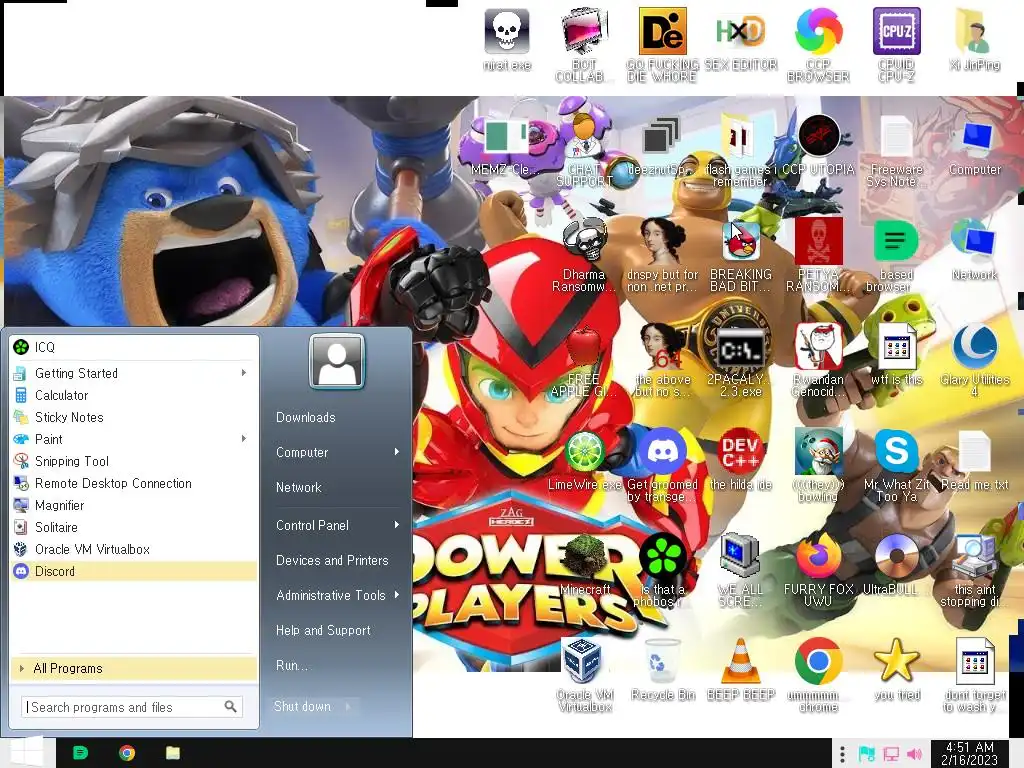Open the BREAKING BAD BIT... Angry Birds icon
The image size is (1024, 768).
(x=741, y=243)
